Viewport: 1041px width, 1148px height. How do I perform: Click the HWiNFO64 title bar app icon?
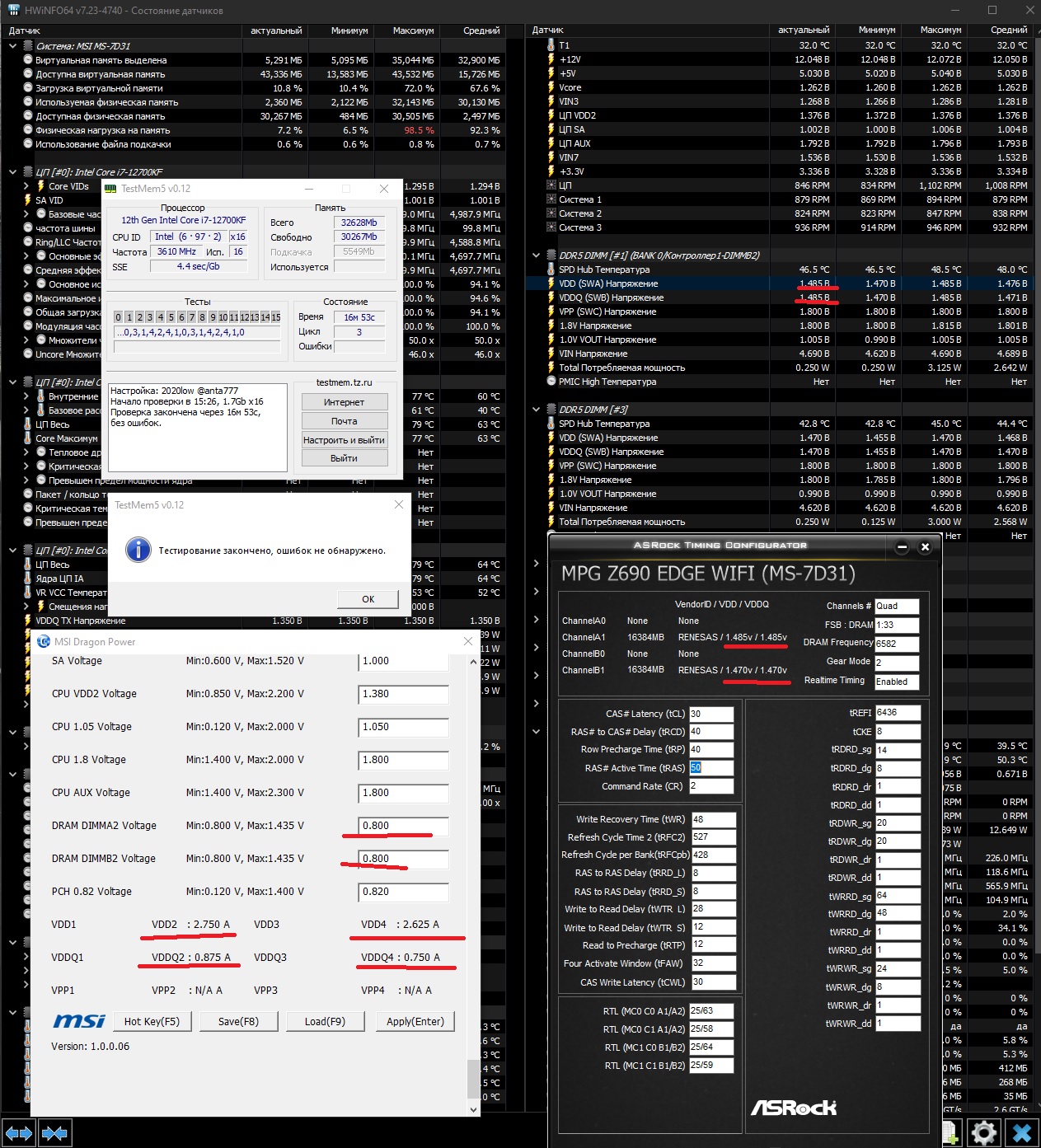pos(14,11)
